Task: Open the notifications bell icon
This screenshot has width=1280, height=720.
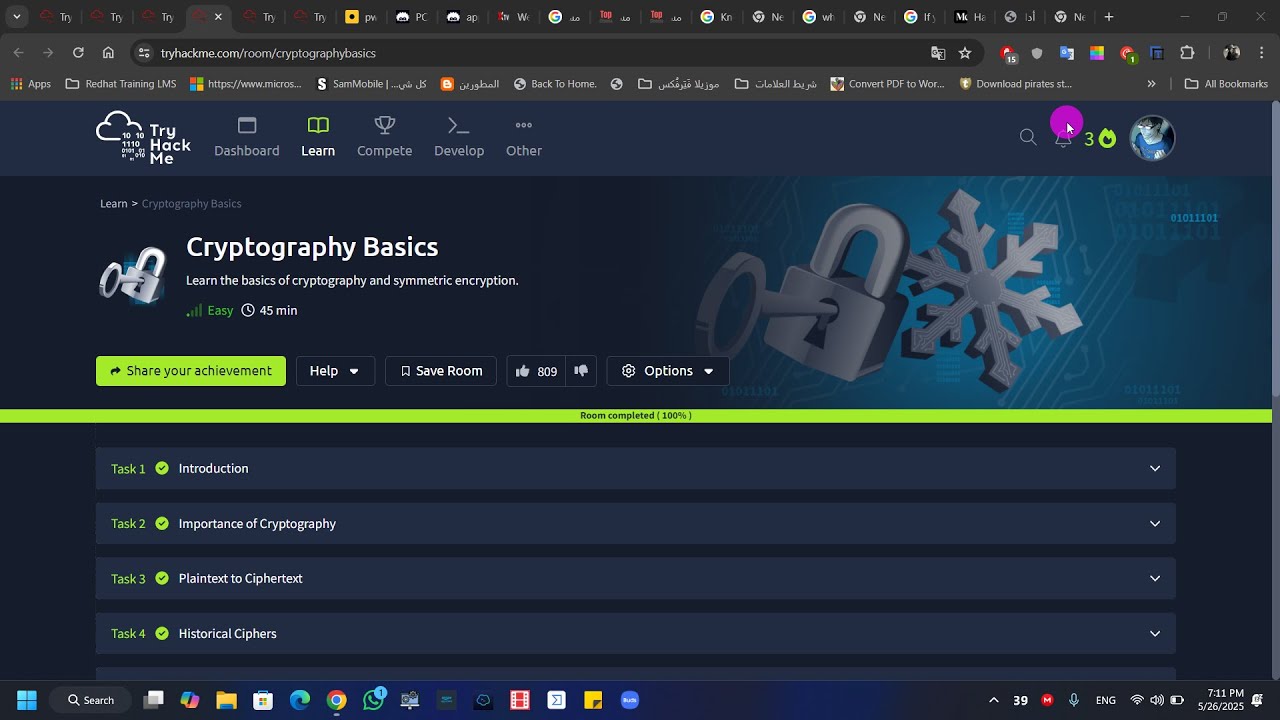Action: click(1063, 139)
